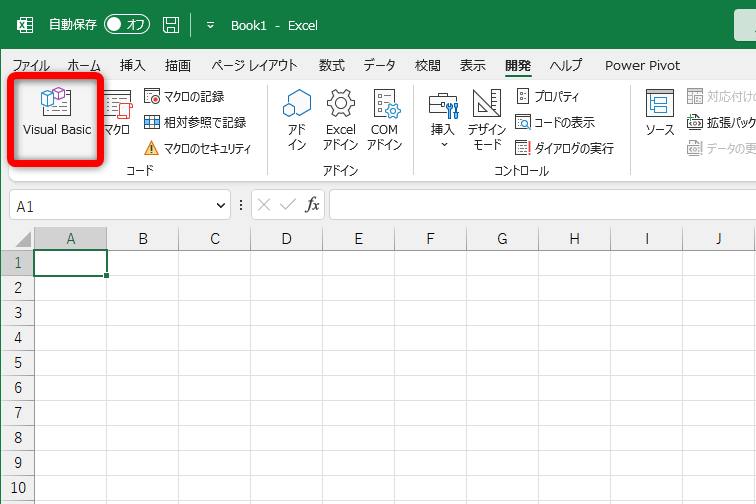Open マクロのセキュリティ settings

pos(198,148)
